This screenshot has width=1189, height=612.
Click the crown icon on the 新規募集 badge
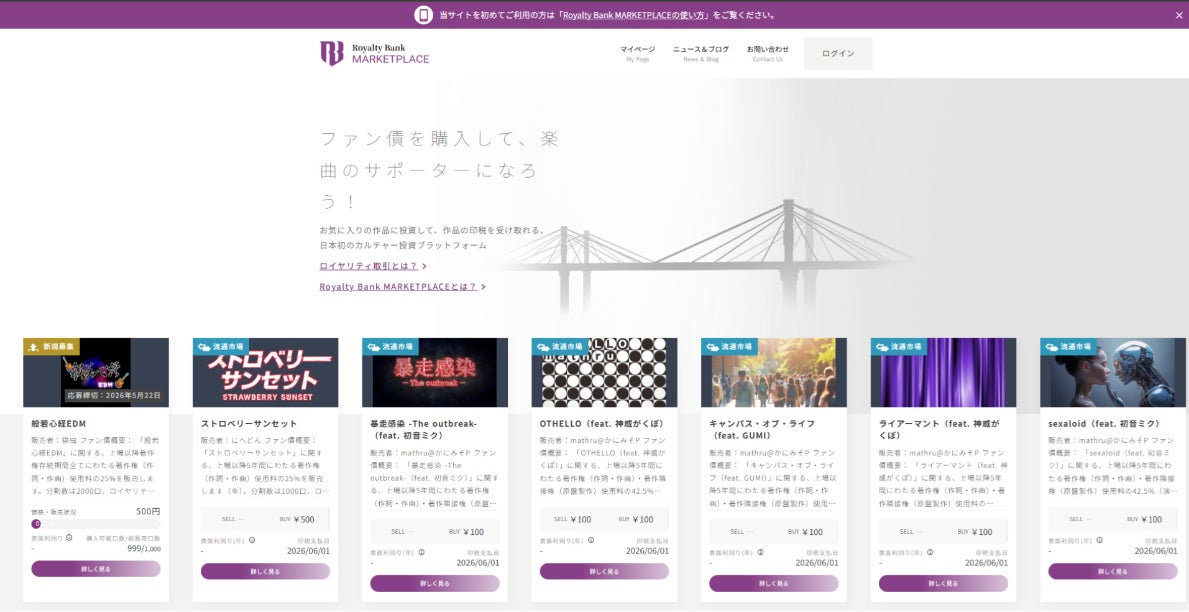point(33,347)
